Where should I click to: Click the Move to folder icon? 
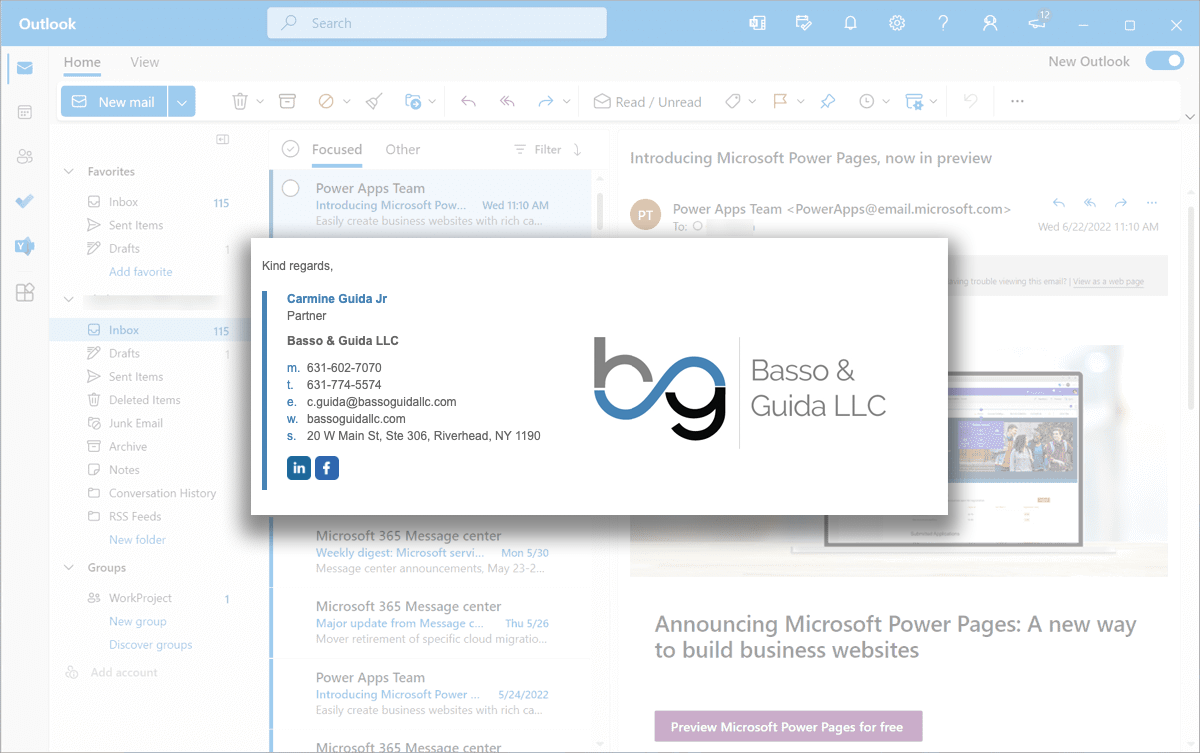413,101
